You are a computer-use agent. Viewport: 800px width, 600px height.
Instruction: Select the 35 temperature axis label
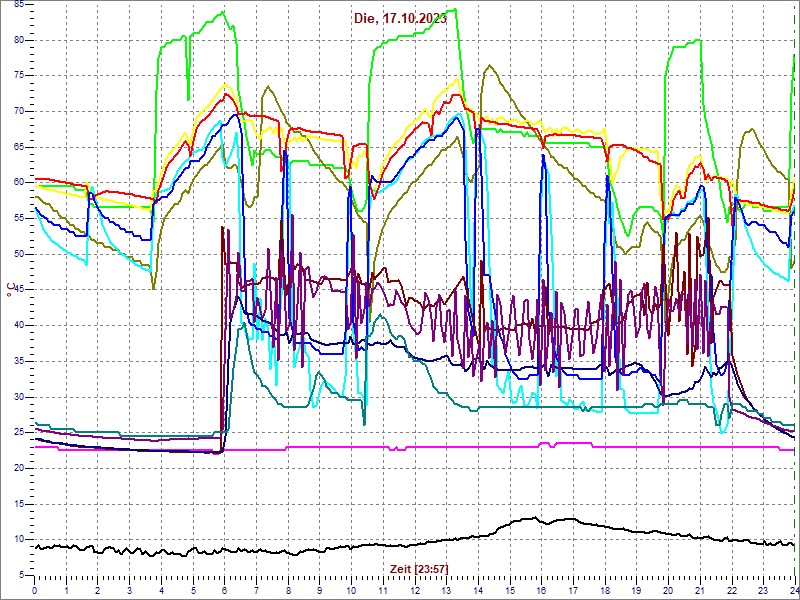(19, 362)
